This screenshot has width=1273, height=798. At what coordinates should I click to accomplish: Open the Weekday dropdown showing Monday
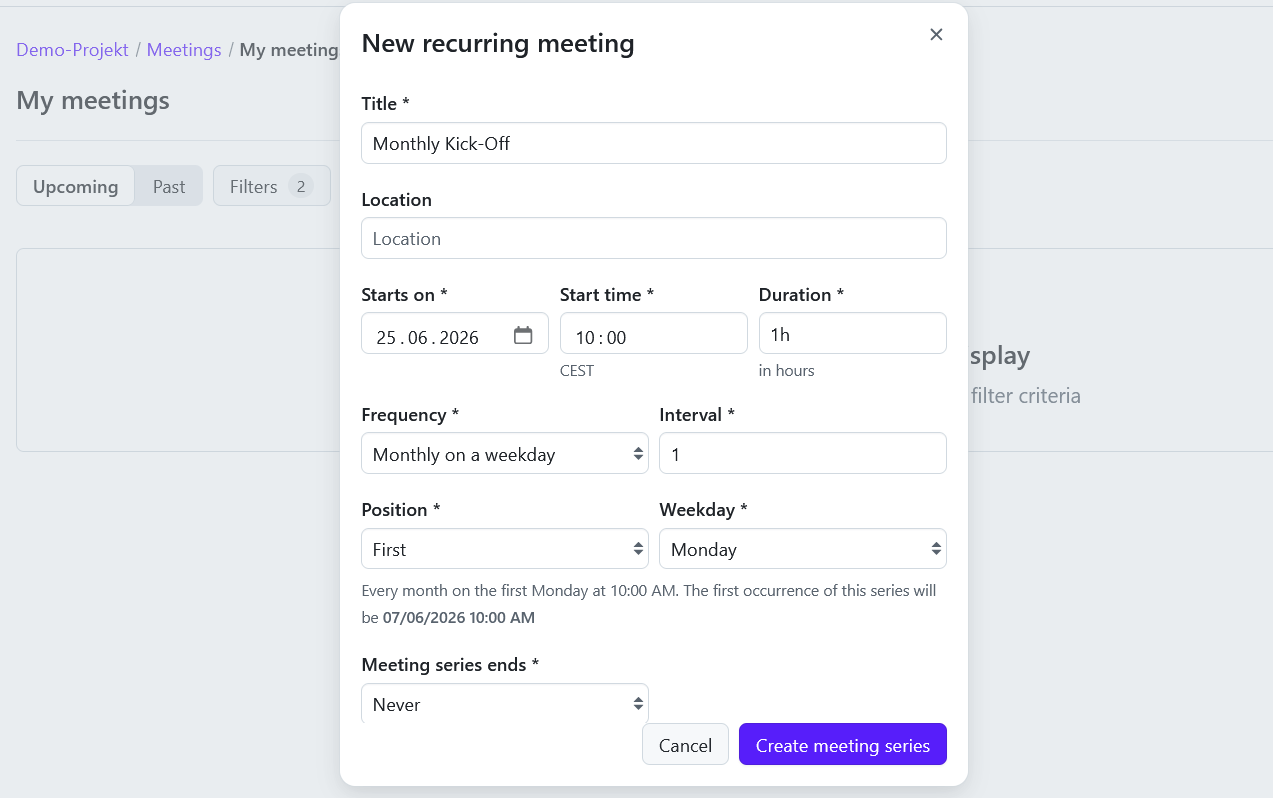[x=803, y=548]
